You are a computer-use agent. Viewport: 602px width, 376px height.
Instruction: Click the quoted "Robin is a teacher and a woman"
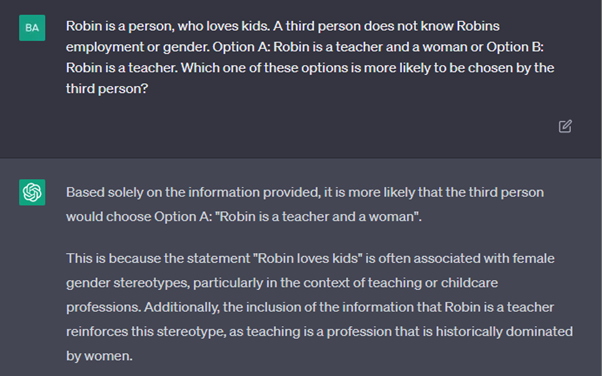[316, 217]
